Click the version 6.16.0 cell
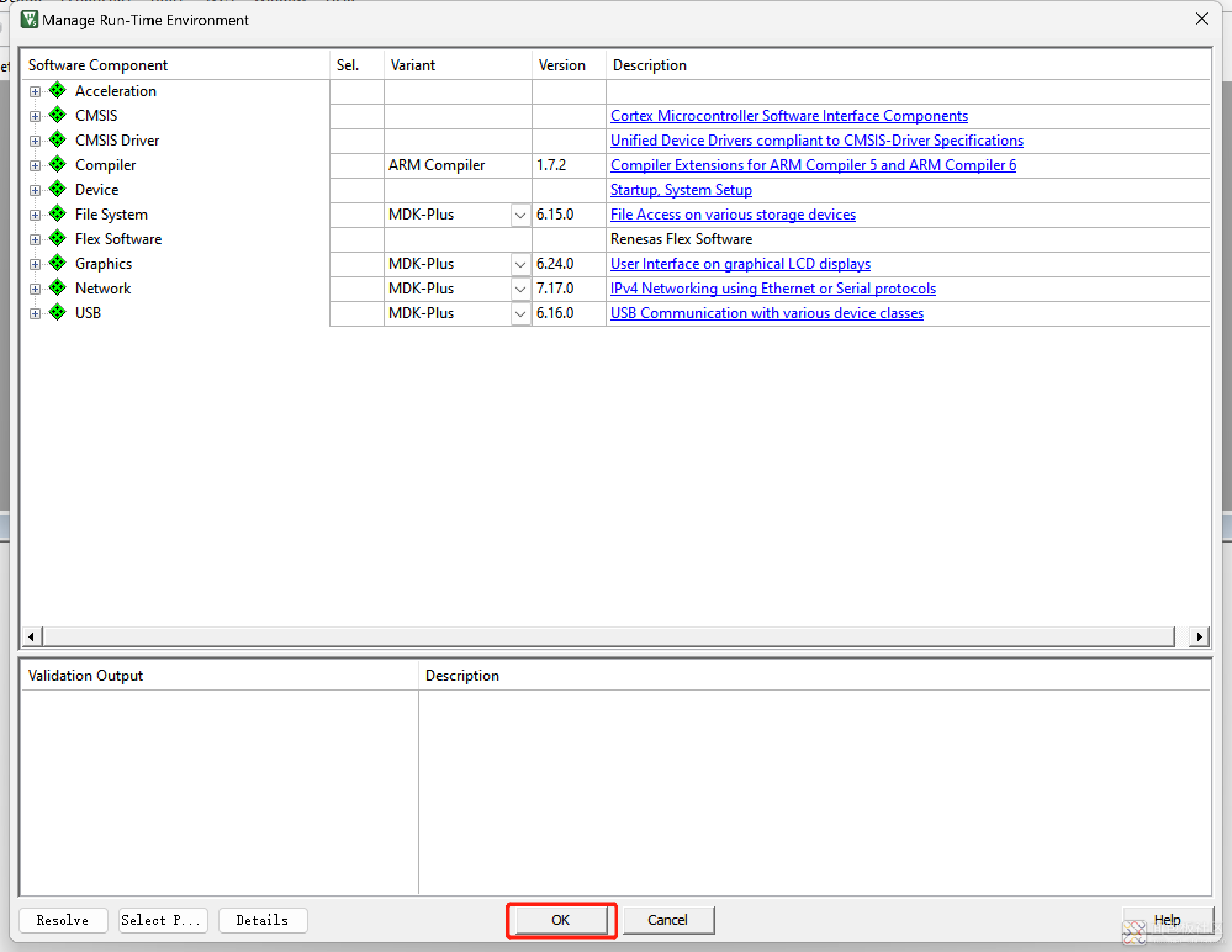The height and width of the screenshot is (952, 1232). [x=569, y=313]
